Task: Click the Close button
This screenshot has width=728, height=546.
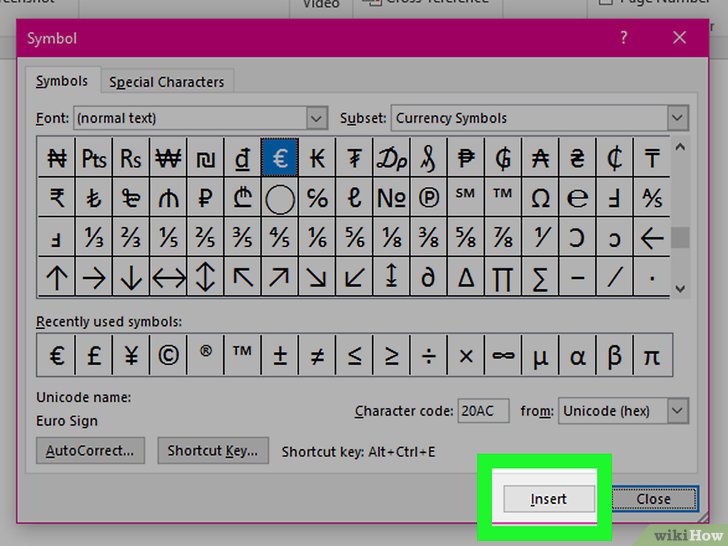Action: click(653, 499)
